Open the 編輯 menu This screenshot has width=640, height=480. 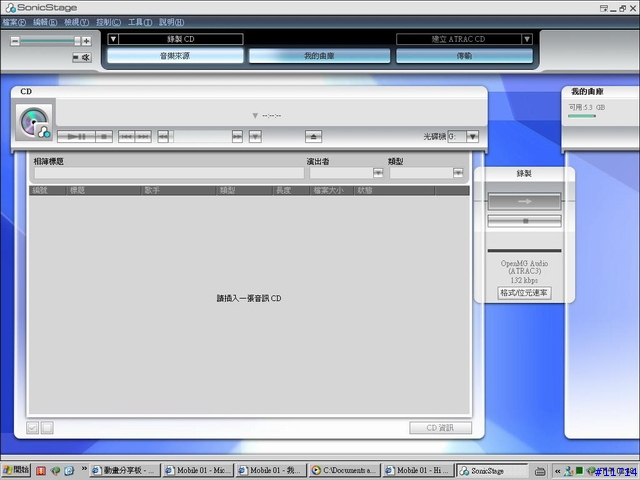[x=45, y=22]
